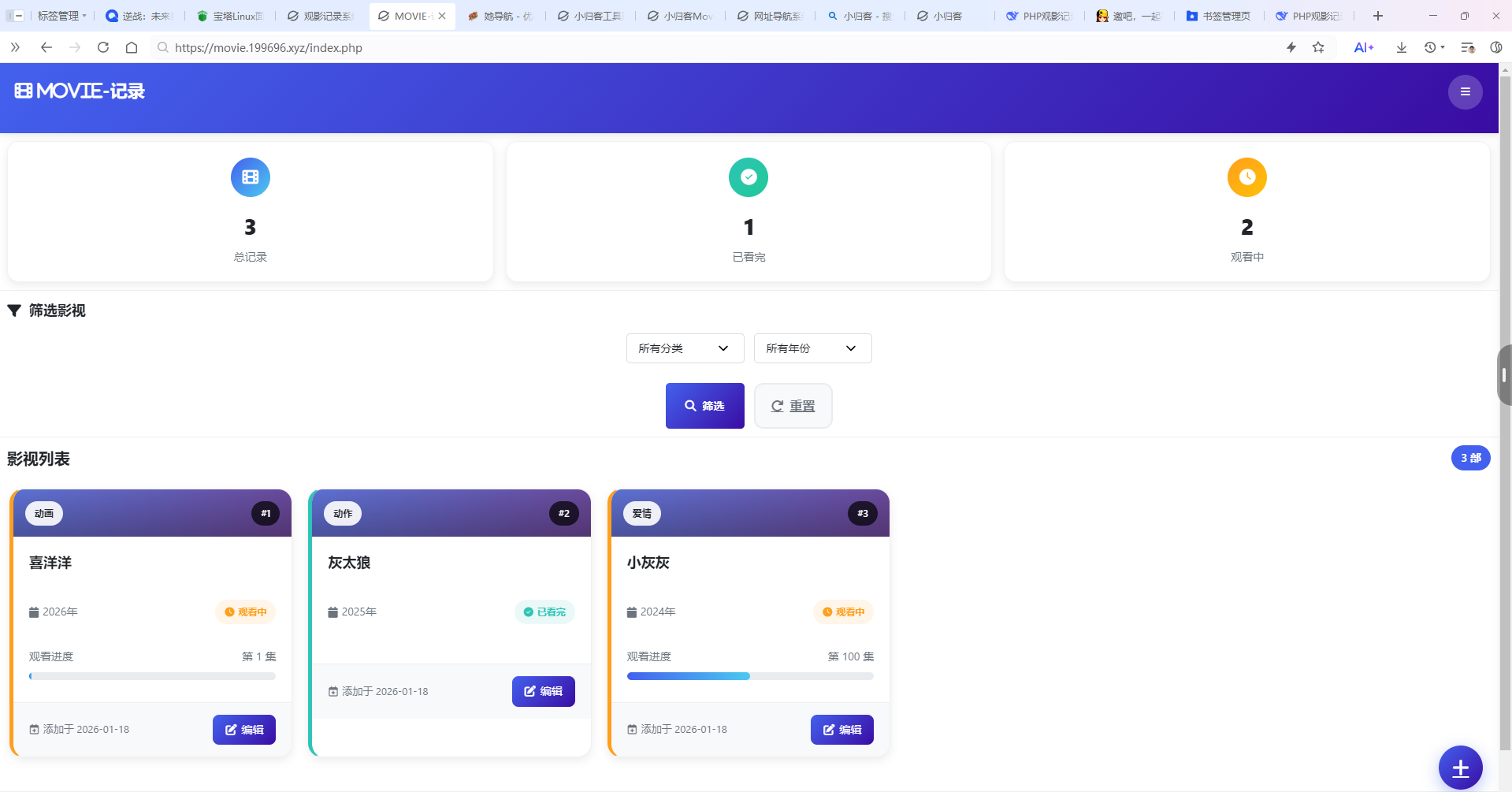Click the browser home icon

coord(132,47)
